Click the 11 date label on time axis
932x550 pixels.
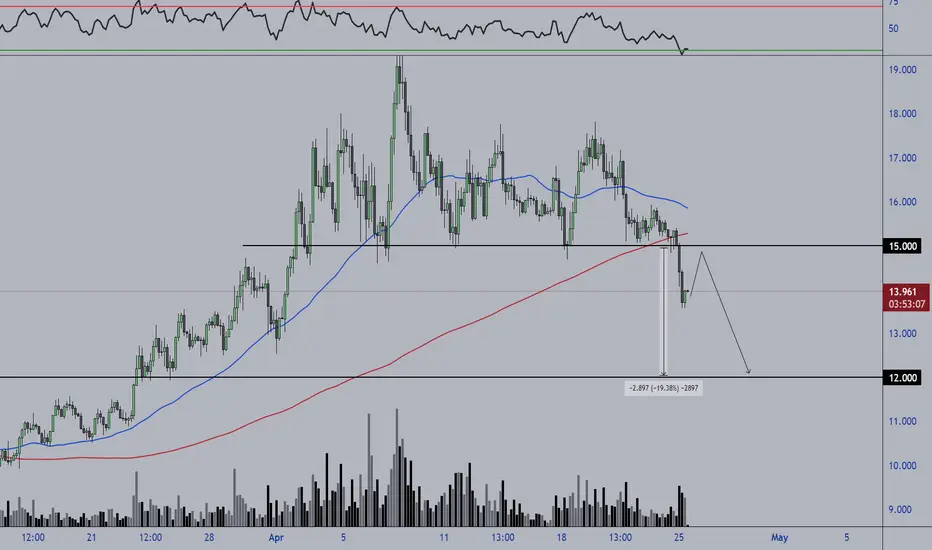point(444,538)
